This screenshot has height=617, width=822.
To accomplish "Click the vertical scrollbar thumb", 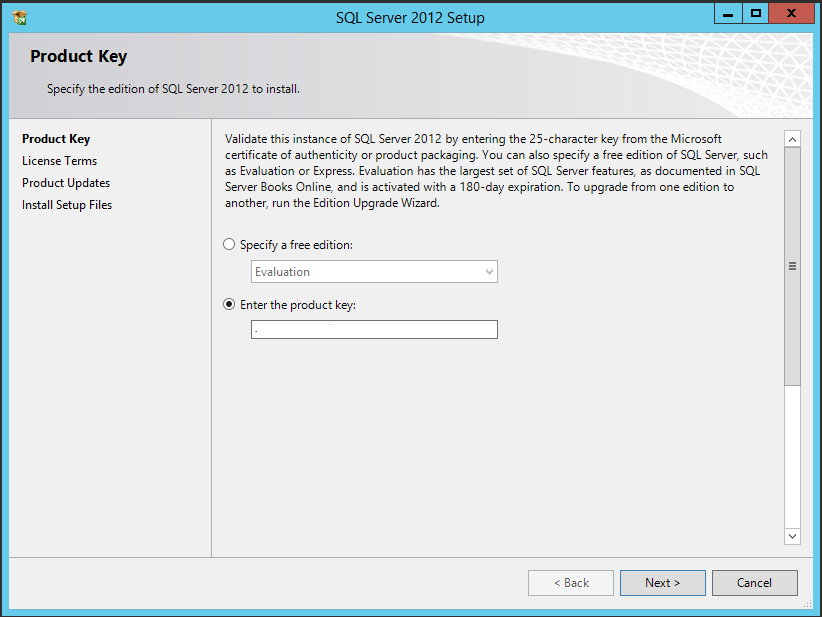I will click(792, 266).
